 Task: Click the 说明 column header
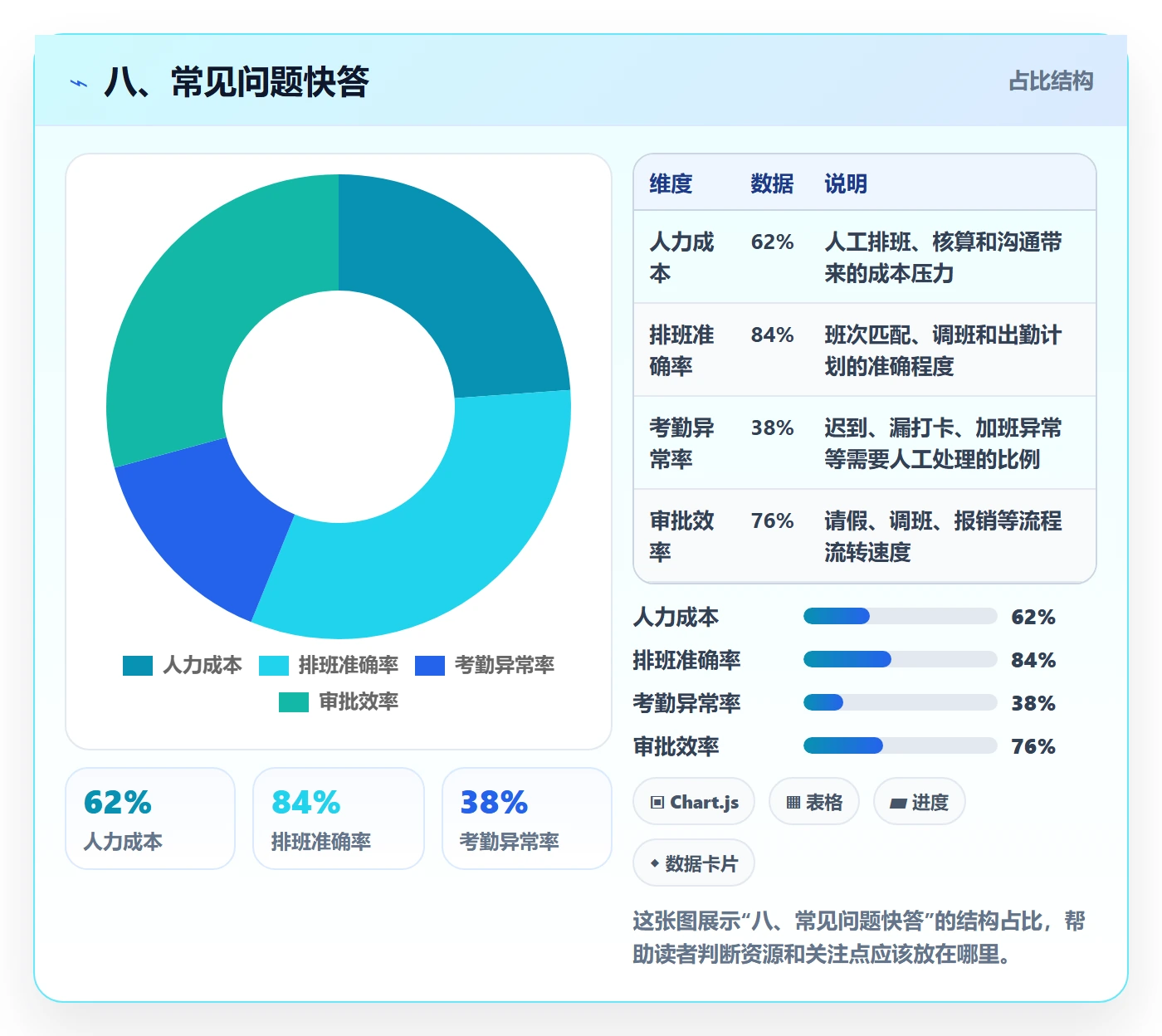(846, 183)
